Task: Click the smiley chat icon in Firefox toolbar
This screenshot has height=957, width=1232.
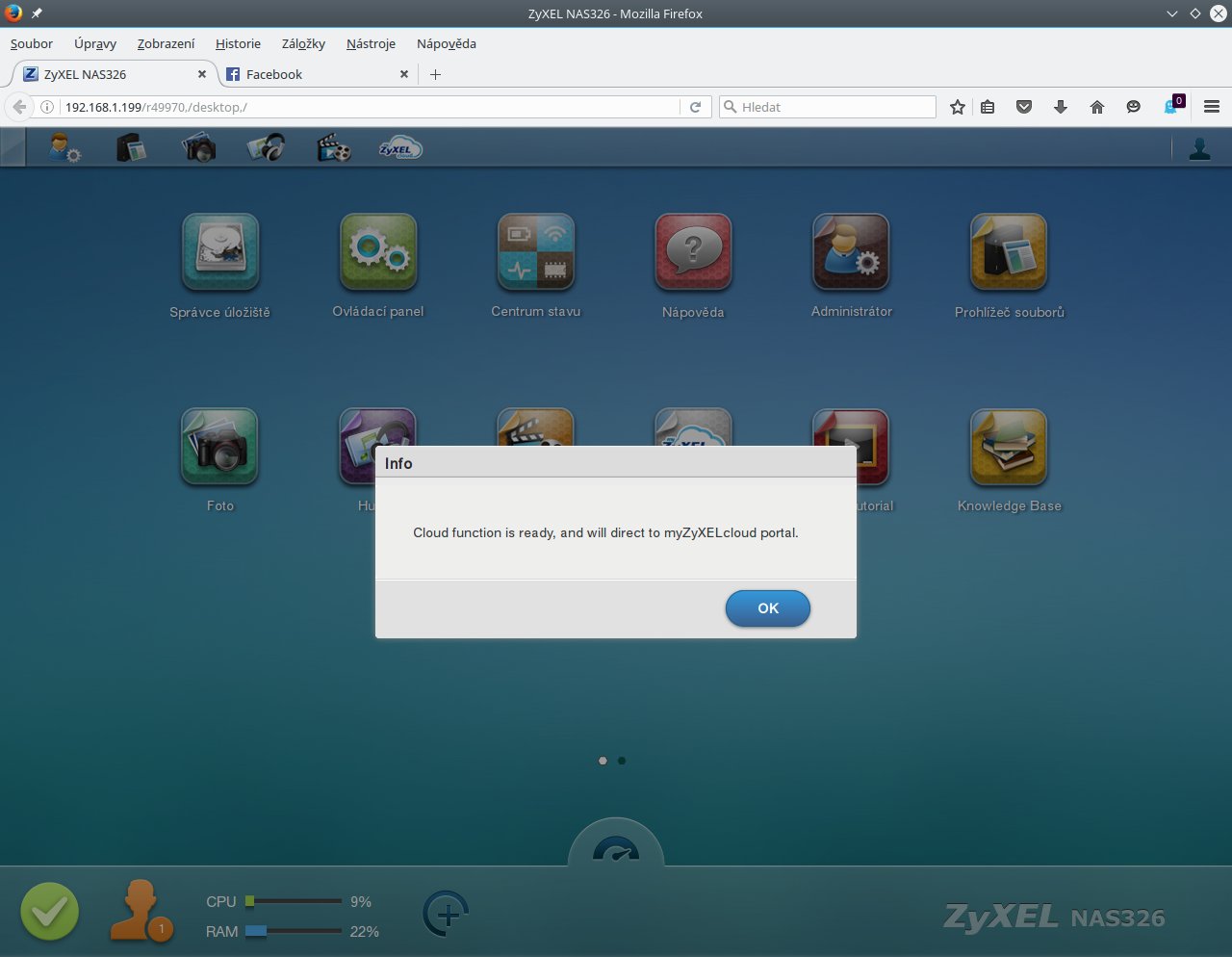Action: coord(1134,107)
